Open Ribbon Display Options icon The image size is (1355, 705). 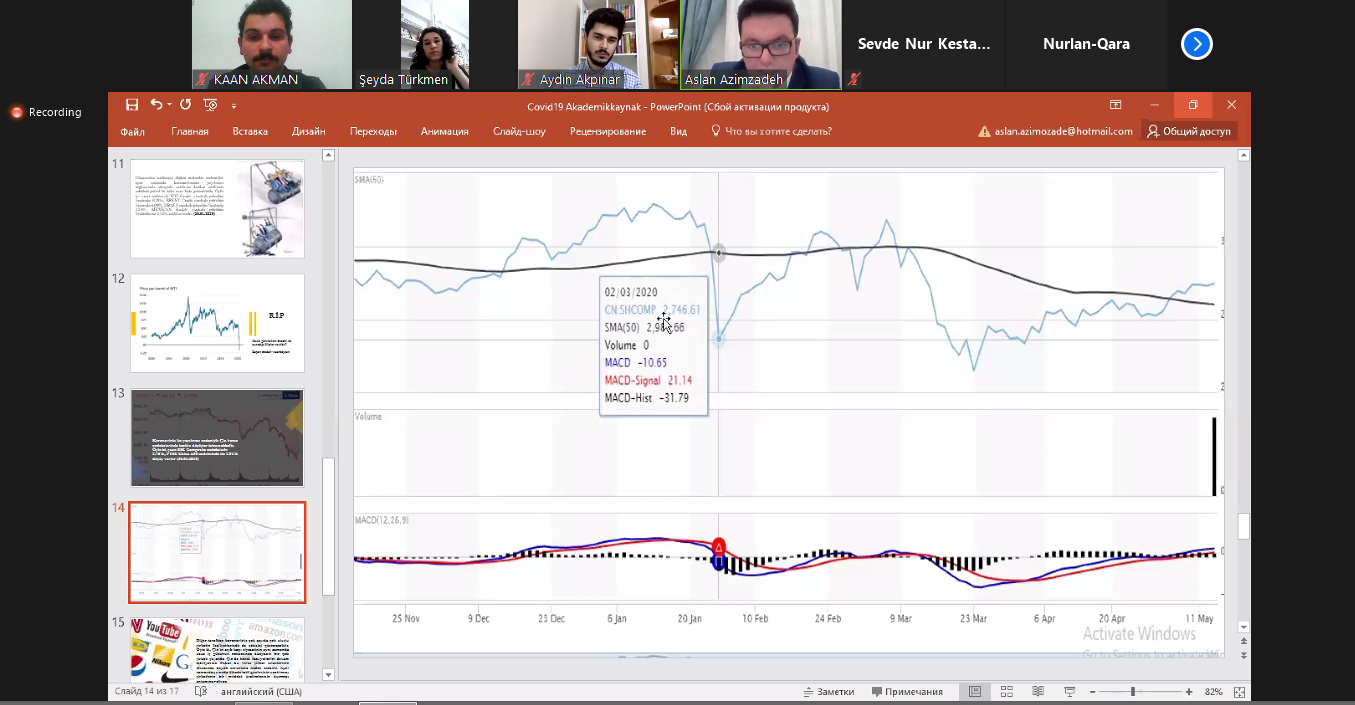1116,105
